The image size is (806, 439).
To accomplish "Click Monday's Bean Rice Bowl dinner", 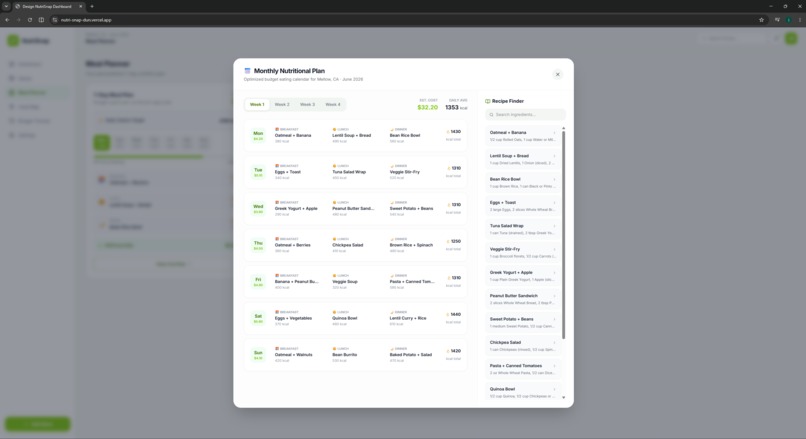I will pos(405,136).
